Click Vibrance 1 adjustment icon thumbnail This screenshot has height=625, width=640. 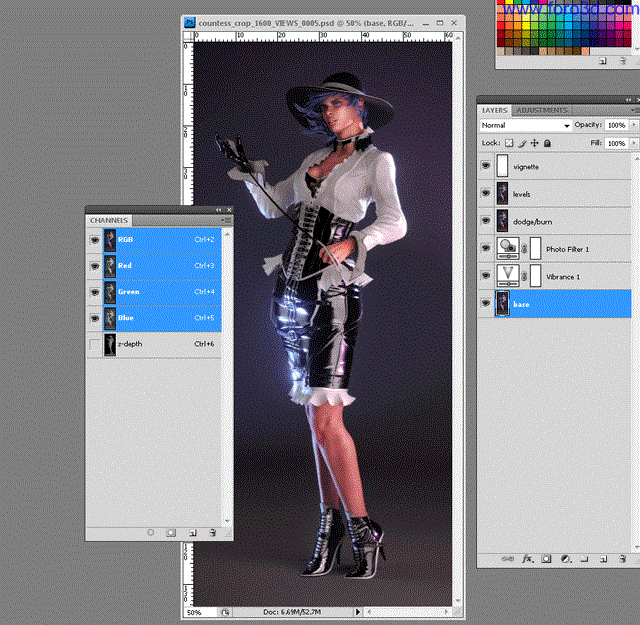[x=508, y=276]
